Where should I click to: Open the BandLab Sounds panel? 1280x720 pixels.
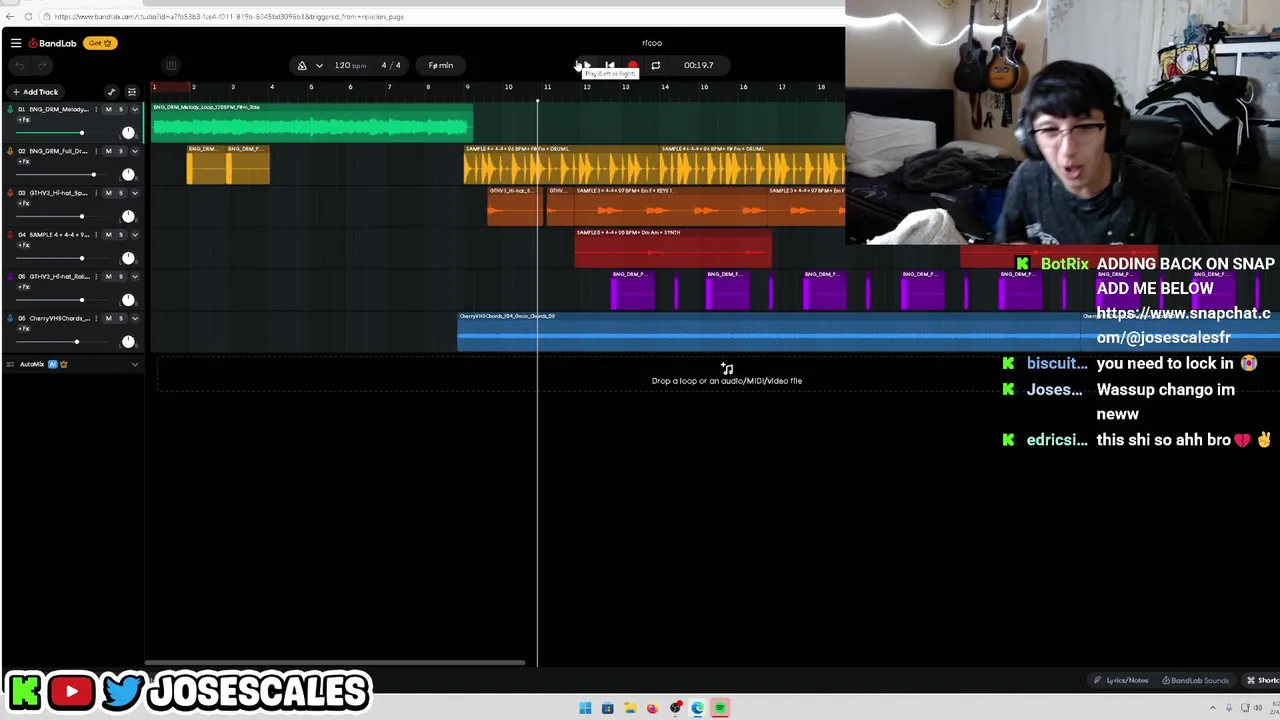click(1195, 681)
